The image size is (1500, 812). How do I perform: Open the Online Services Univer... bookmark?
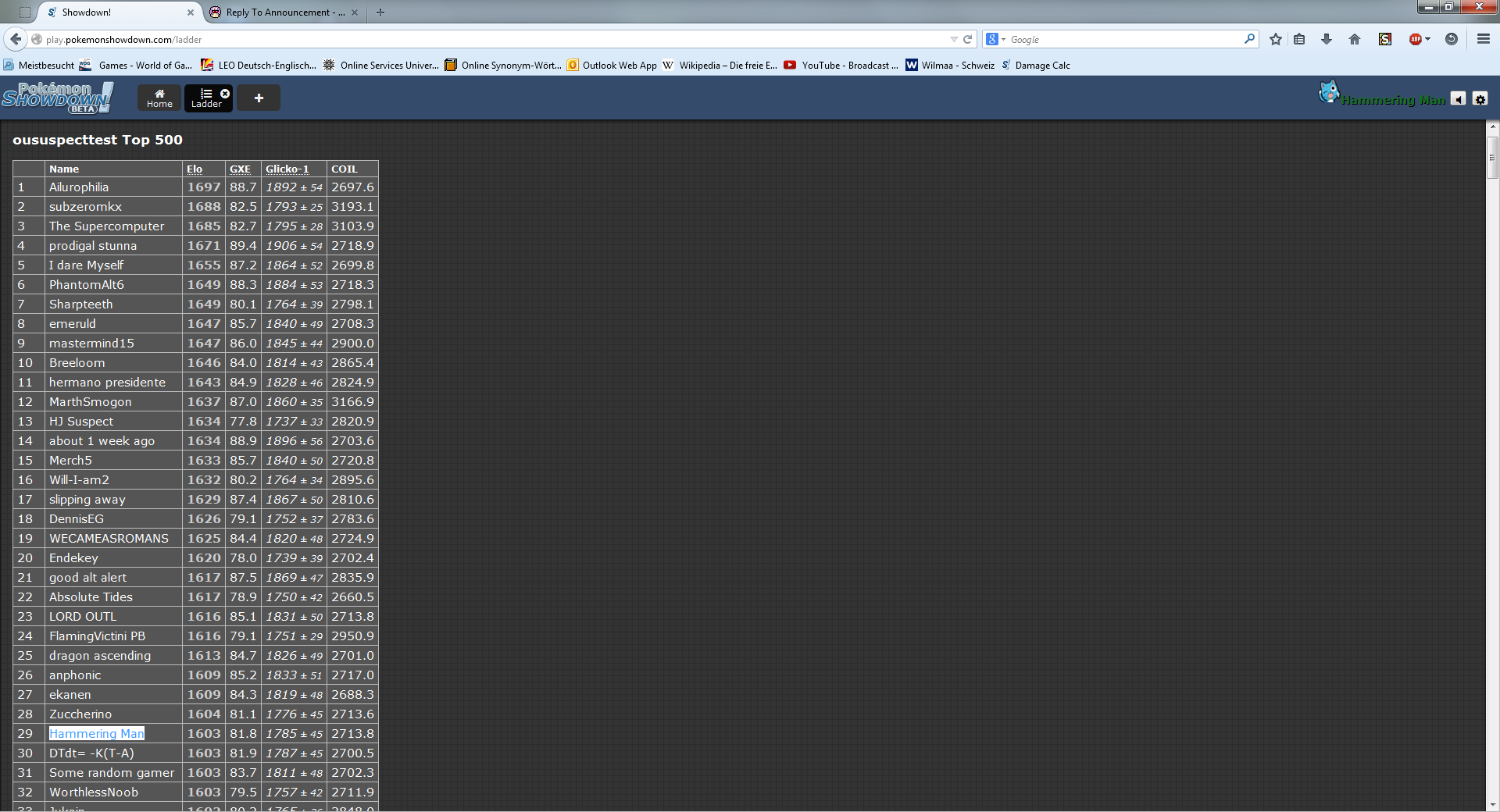[381, 66]
